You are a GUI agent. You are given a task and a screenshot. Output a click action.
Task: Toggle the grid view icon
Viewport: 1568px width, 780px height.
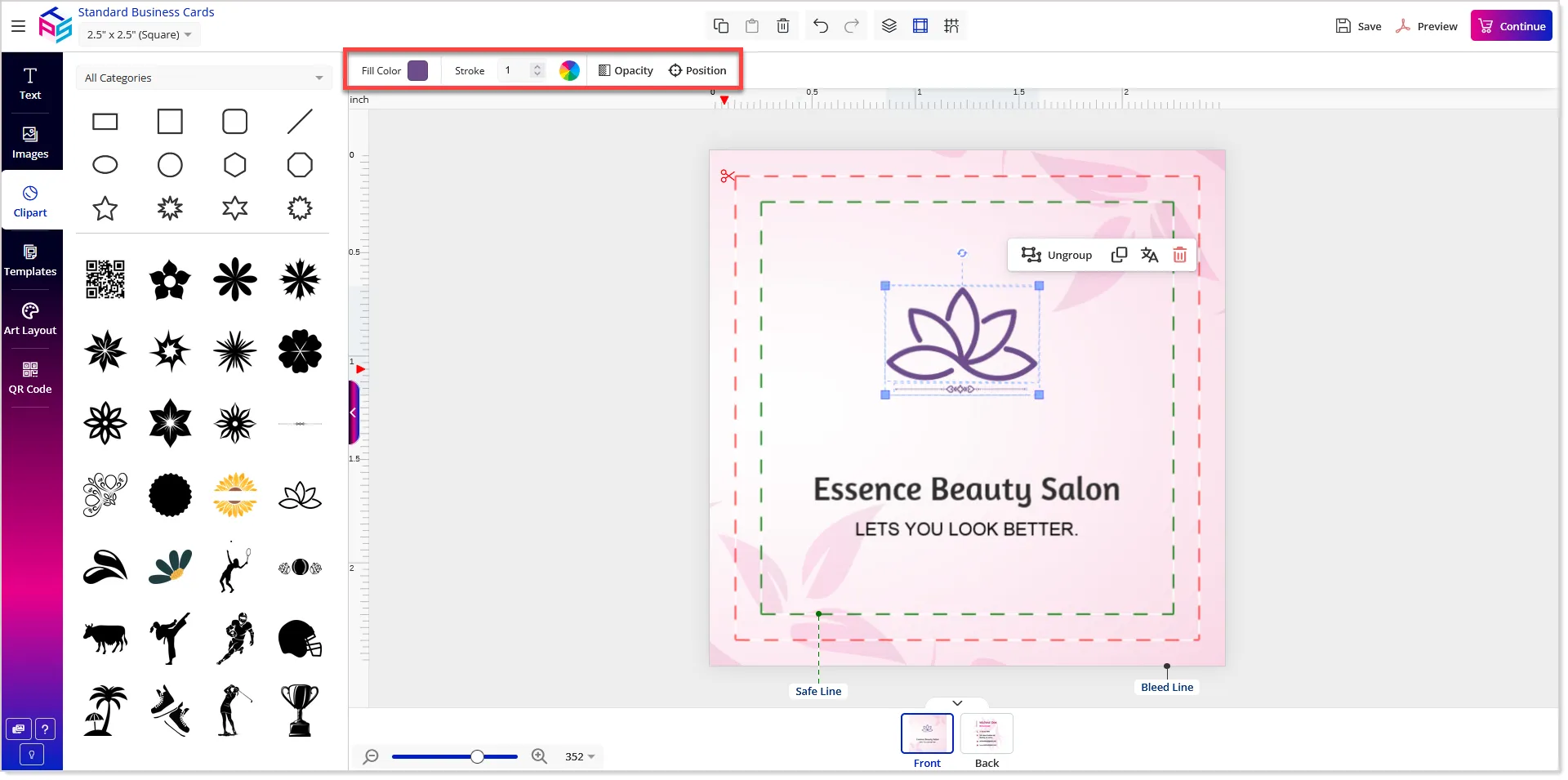951,26
